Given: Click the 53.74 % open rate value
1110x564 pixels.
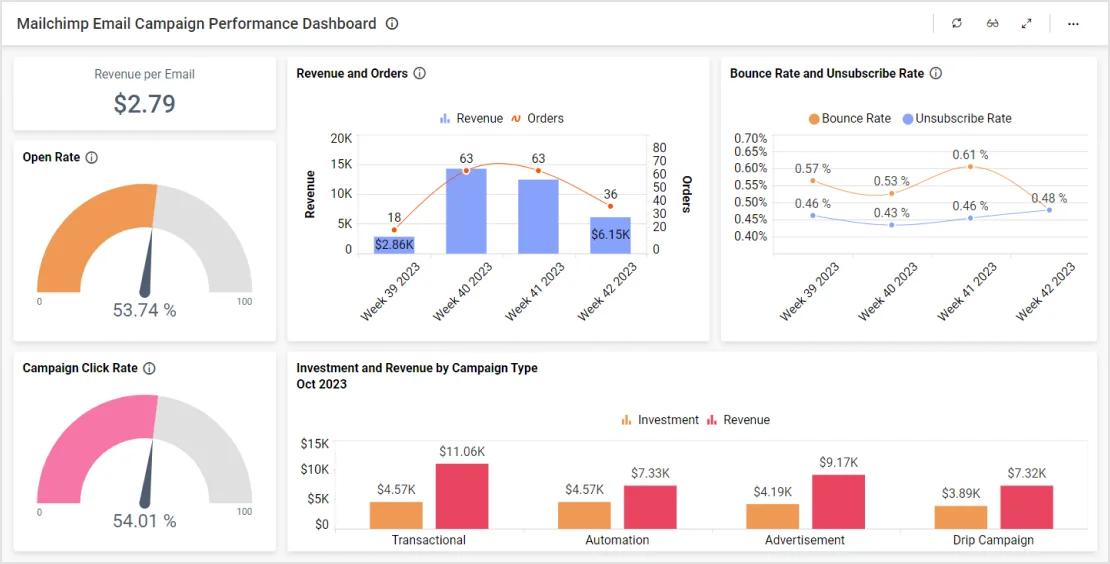Looking at the screenshot, I should 144,310.
